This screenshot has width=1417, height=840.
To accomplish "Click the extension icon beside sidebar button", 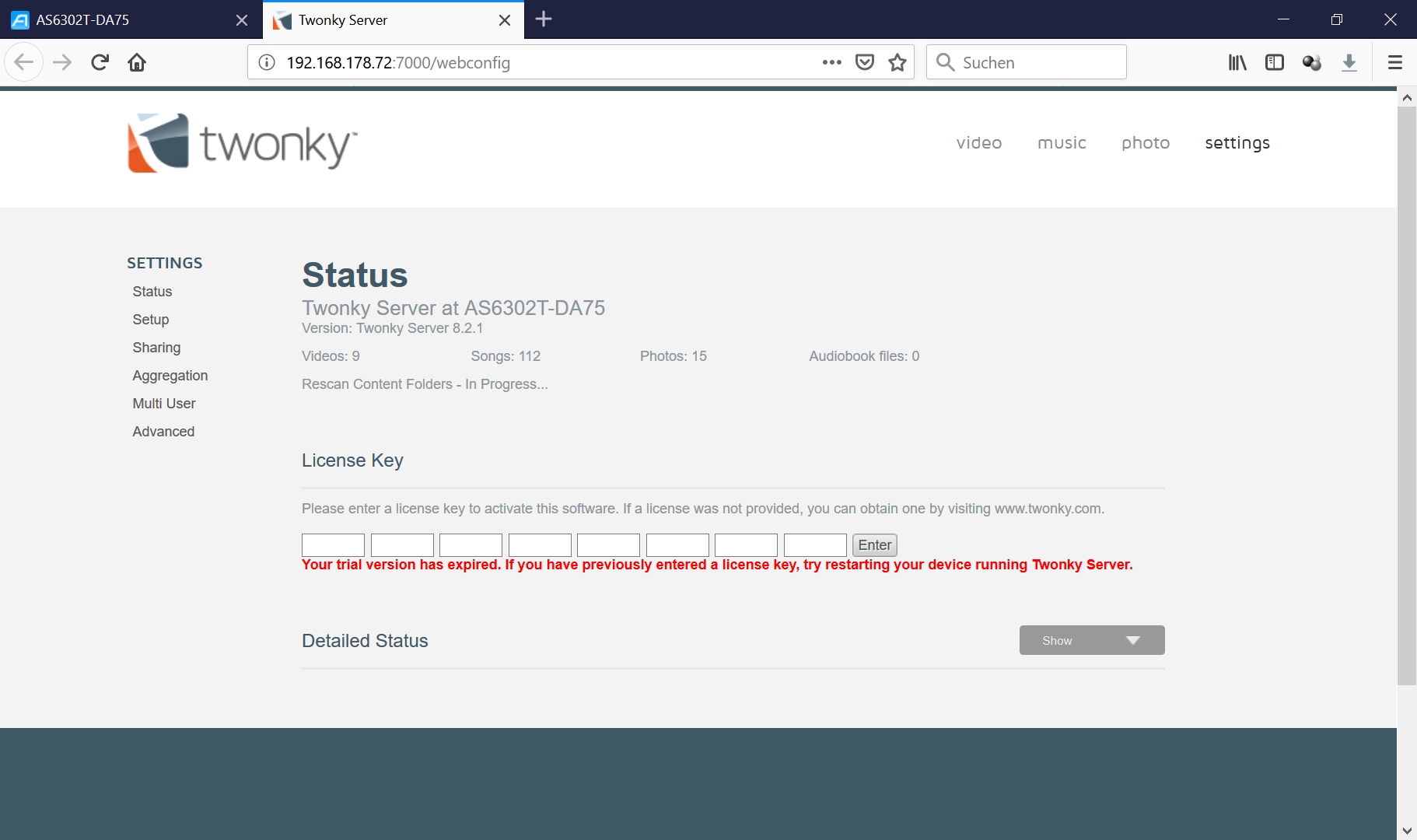I will [1312, 62].
